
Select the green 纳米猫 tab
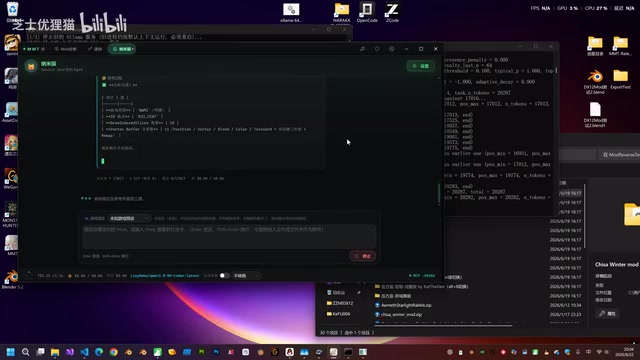click(x=122, y=49)
